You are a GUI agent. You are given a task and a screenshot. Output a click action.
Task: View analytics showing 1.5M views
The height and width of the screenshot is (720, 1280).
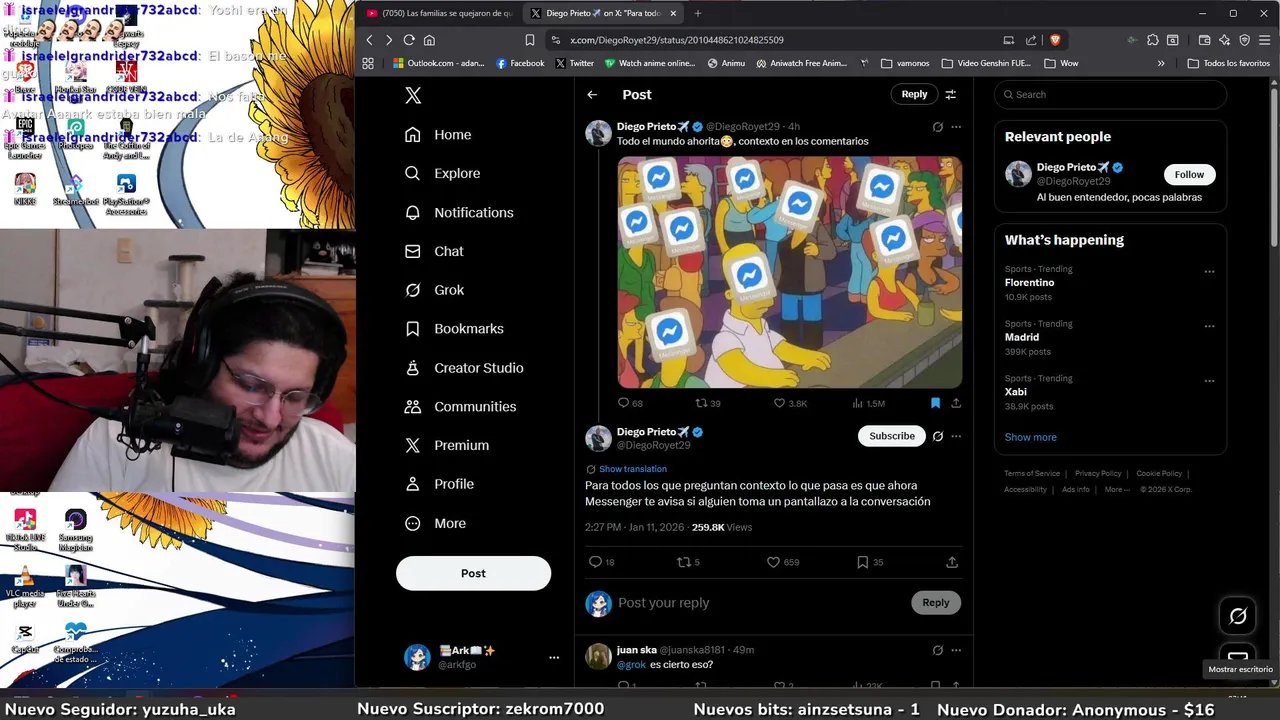pos(868,403)
